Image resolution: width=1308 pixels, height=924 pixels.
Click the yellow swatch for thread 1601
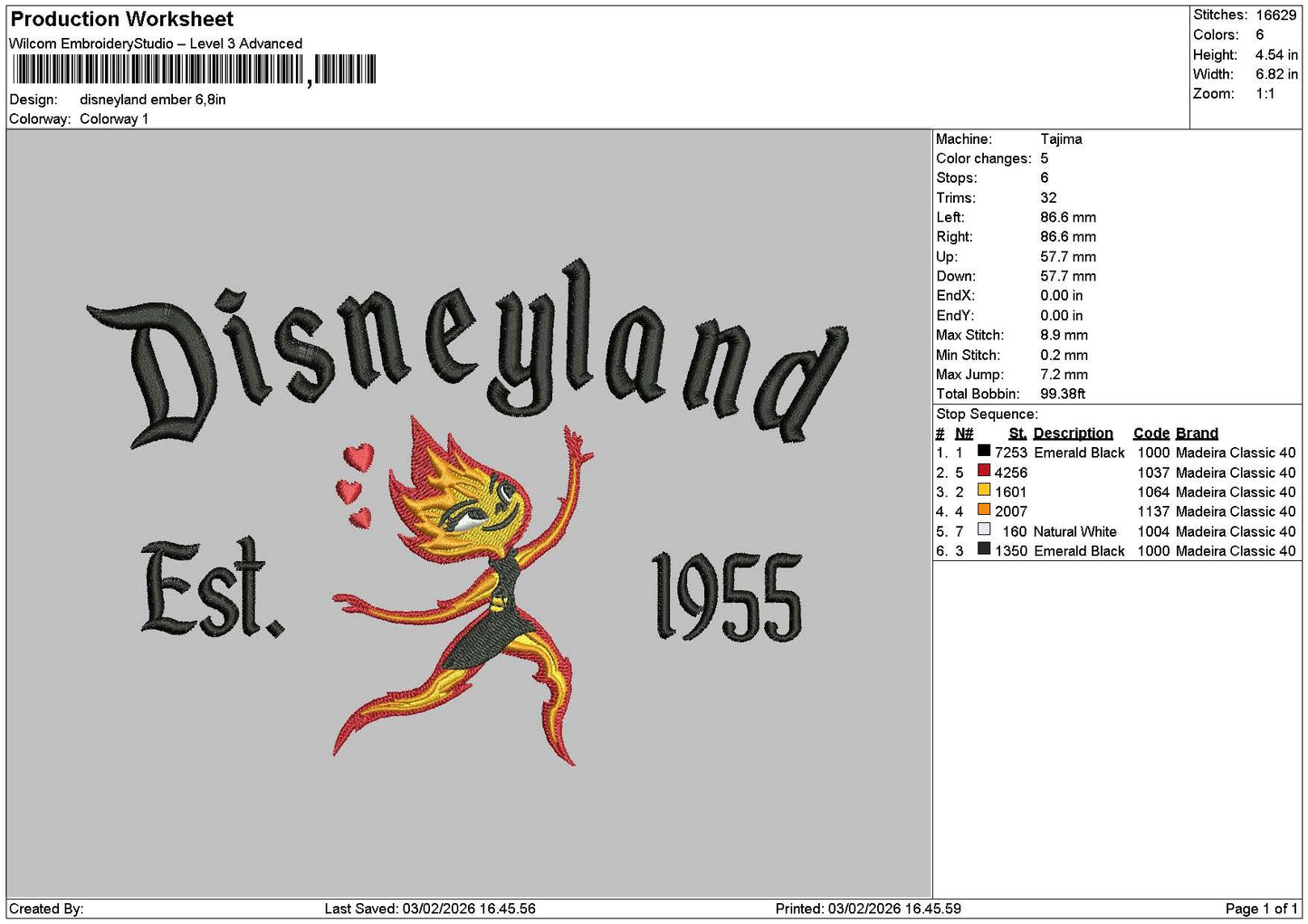(984, 491)
